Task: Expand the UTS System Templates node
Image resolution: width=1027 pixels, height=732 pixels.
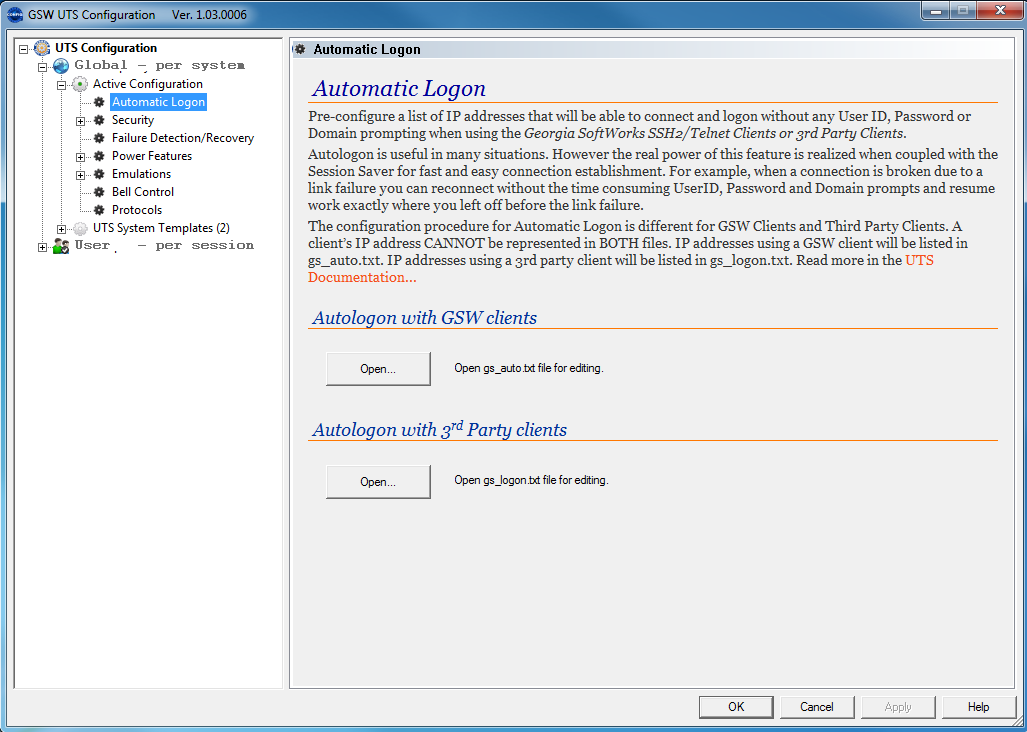Action: 62,229
